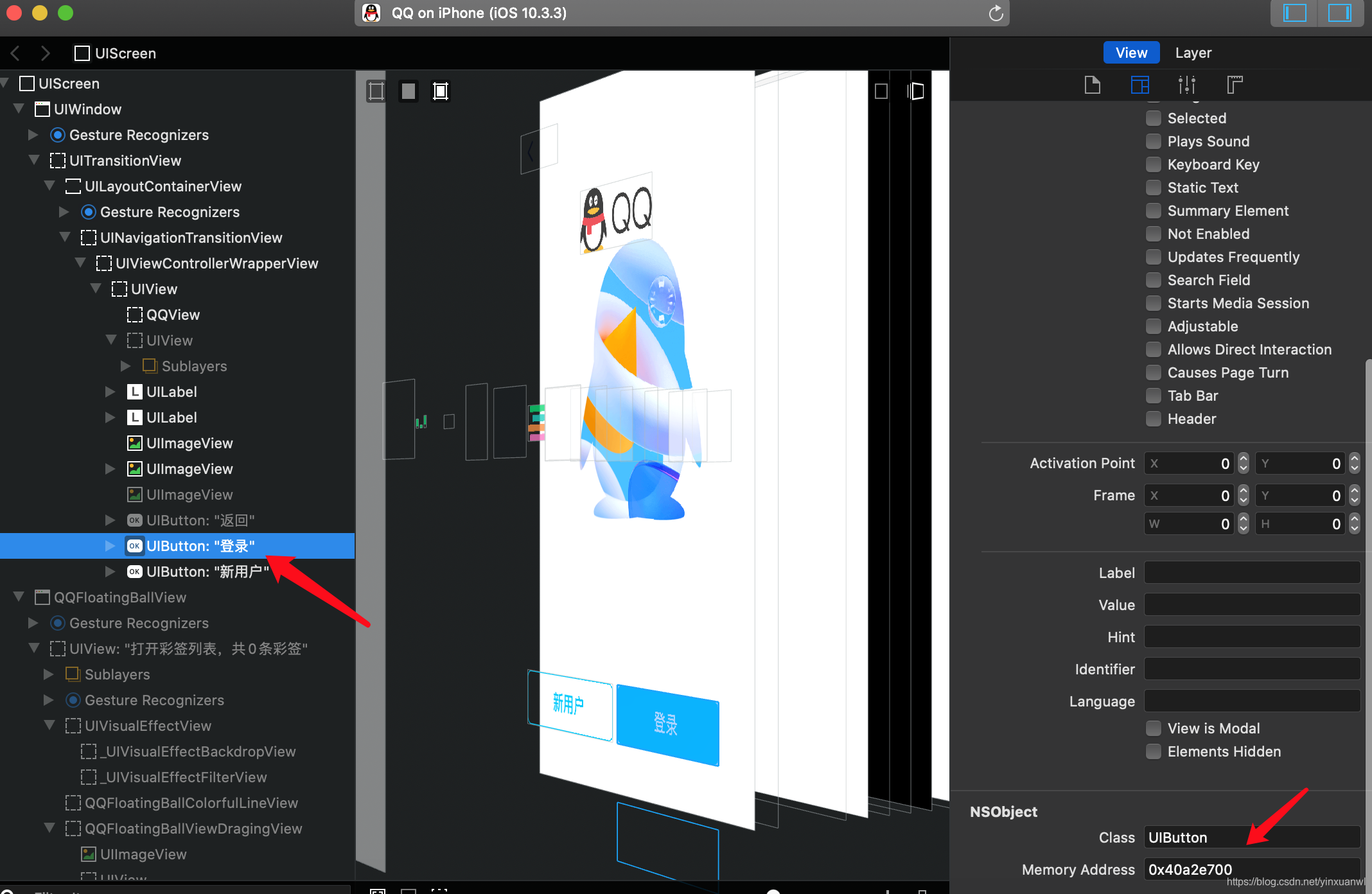Select the QQView tree row

177,315
